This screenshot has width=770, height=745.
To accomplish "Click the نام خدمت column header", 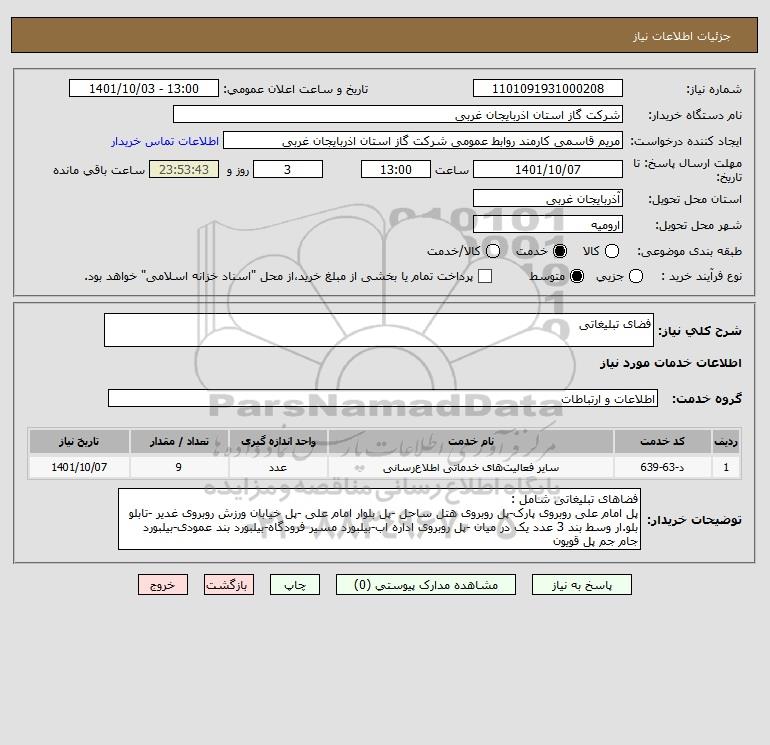I will [471, 441].
